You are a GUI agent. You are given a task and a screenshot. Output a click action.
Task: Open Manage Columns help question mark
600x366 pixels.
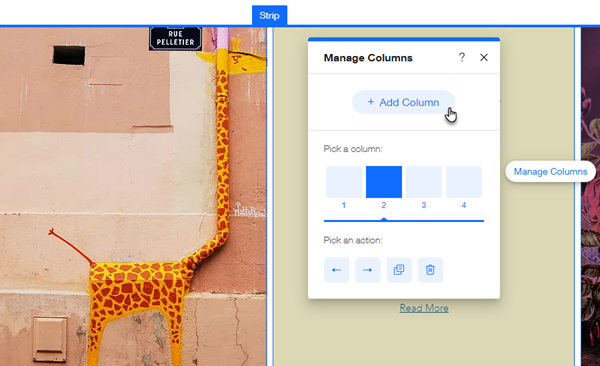[462, 57]
